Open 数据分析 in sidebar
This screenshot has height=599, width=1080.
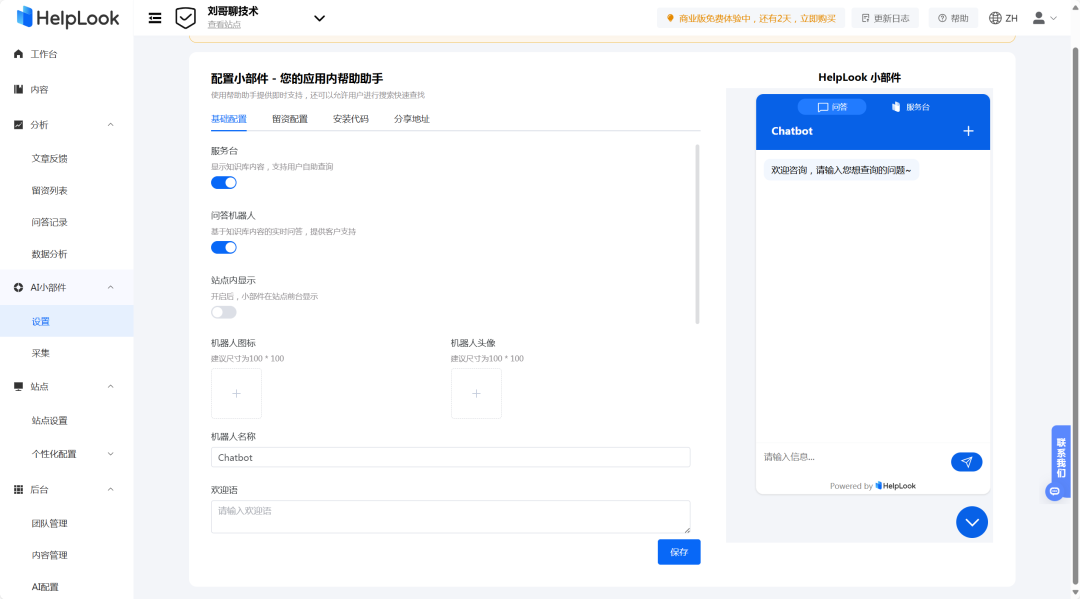tap(50, 254)
